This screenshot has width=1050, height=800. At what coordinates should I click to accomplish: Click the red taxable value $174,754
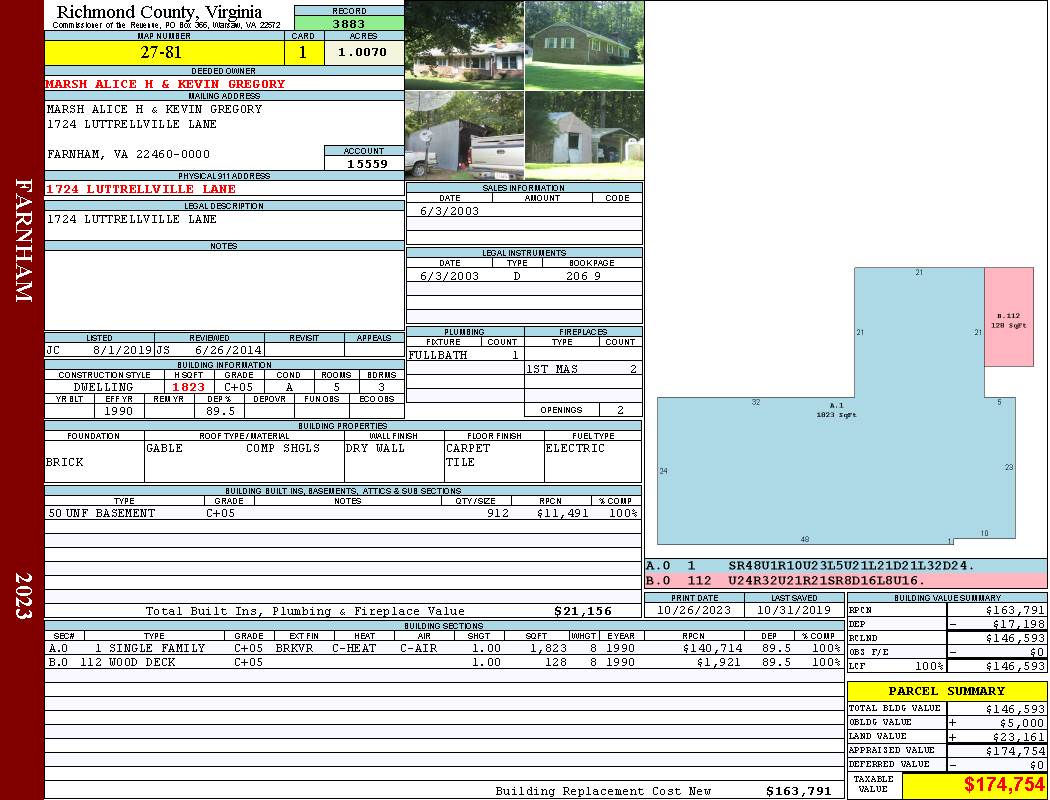point(973,786)
